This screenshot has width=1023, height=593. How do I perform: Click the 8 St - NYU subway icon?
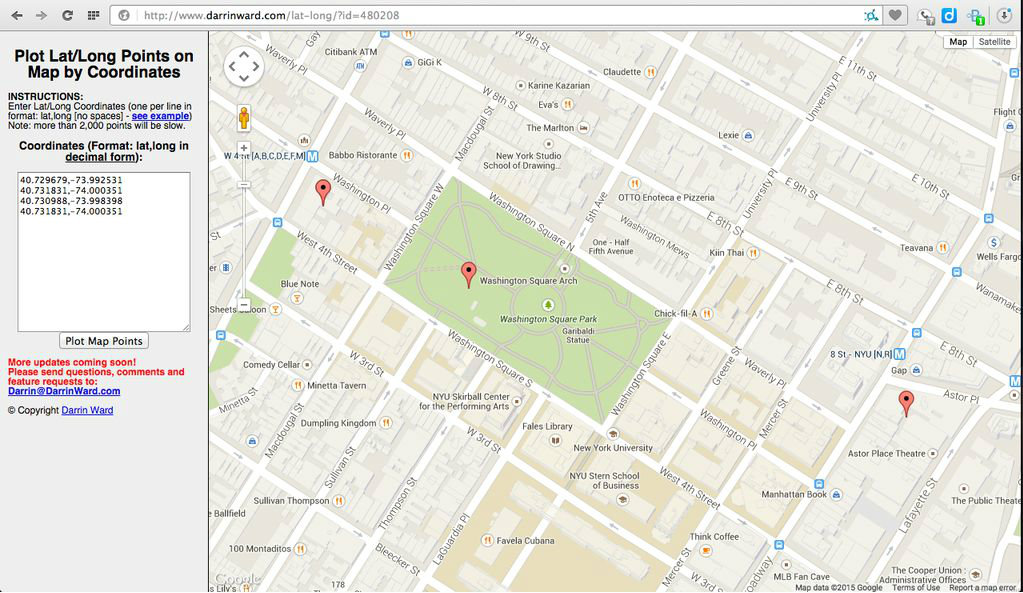[x=900, y=354]
